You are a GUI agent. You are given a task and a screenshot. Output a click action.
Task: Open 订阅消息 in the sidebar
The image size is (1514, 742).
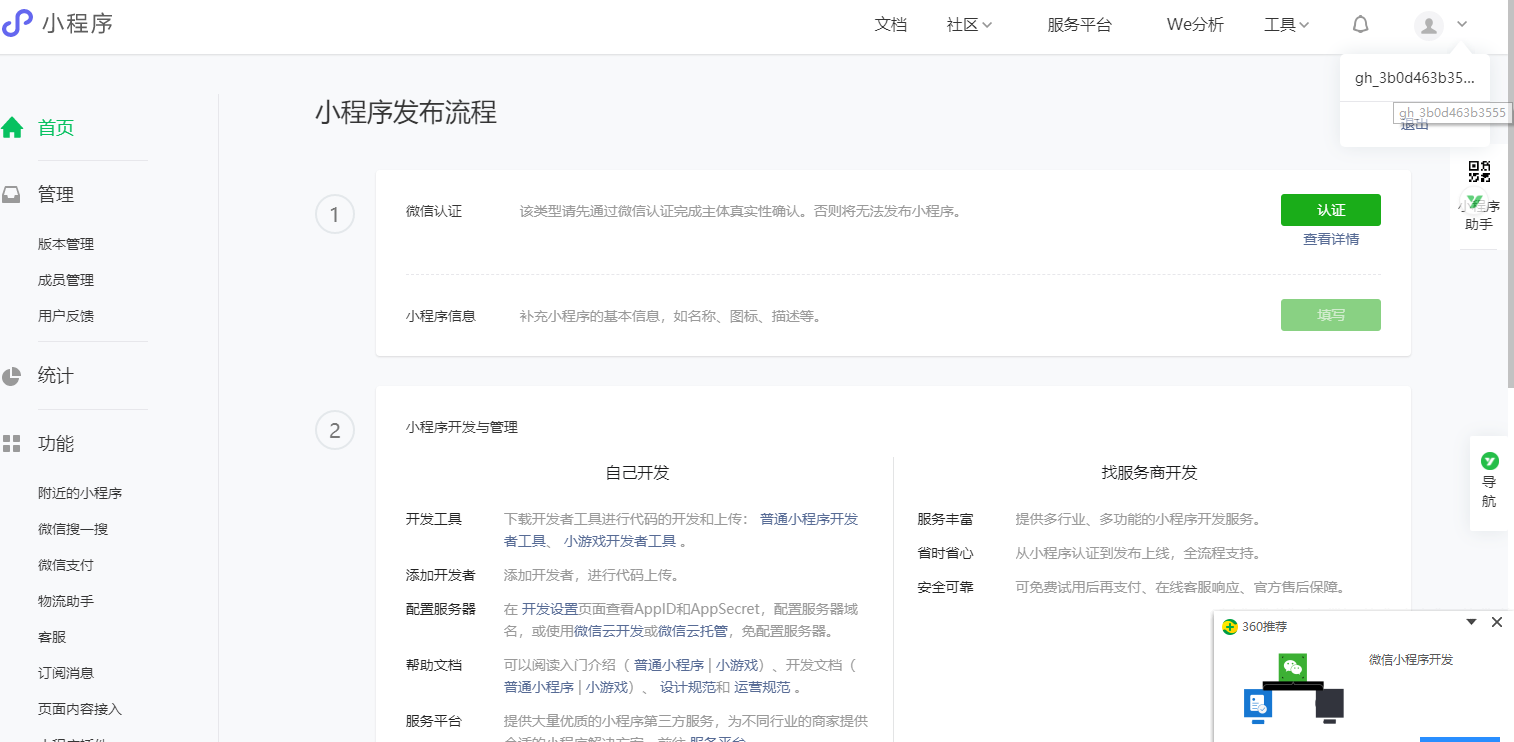click(x=66, y=673)
